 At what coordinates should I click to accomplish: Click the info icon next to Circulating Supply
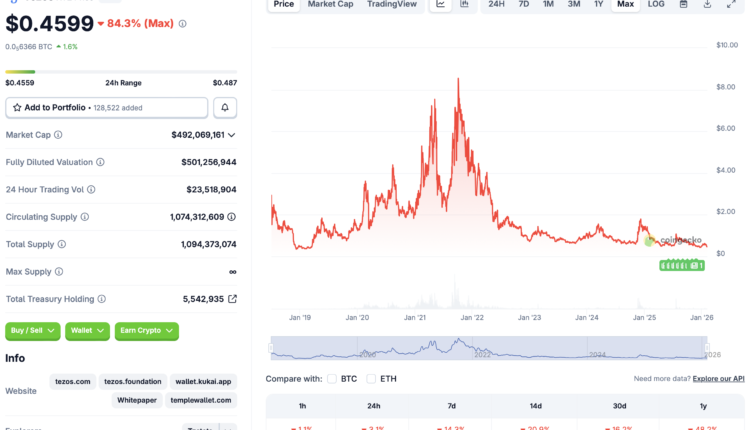pyautogui.click(x=84, y=217)
